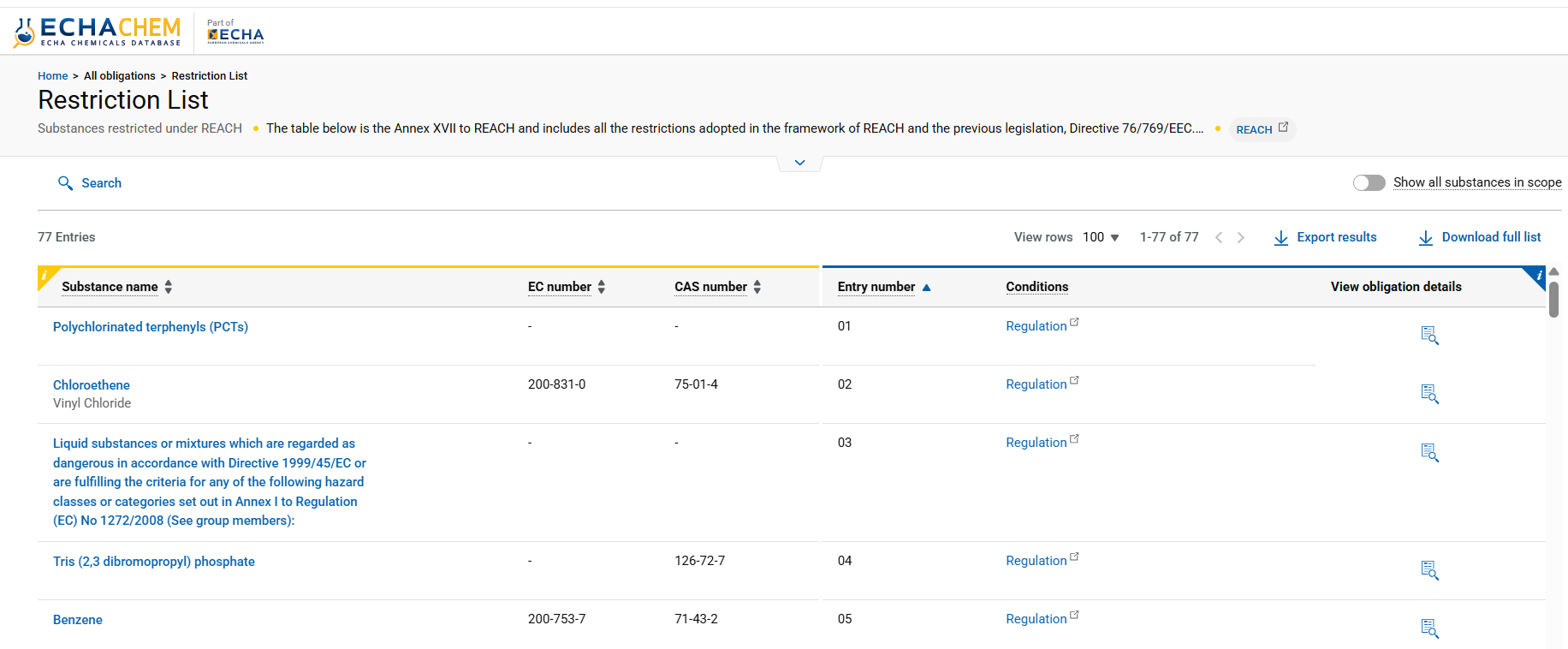1568x649 pixels.
Task: Expand the description with chevron arrow
Action: pos(799,163)
